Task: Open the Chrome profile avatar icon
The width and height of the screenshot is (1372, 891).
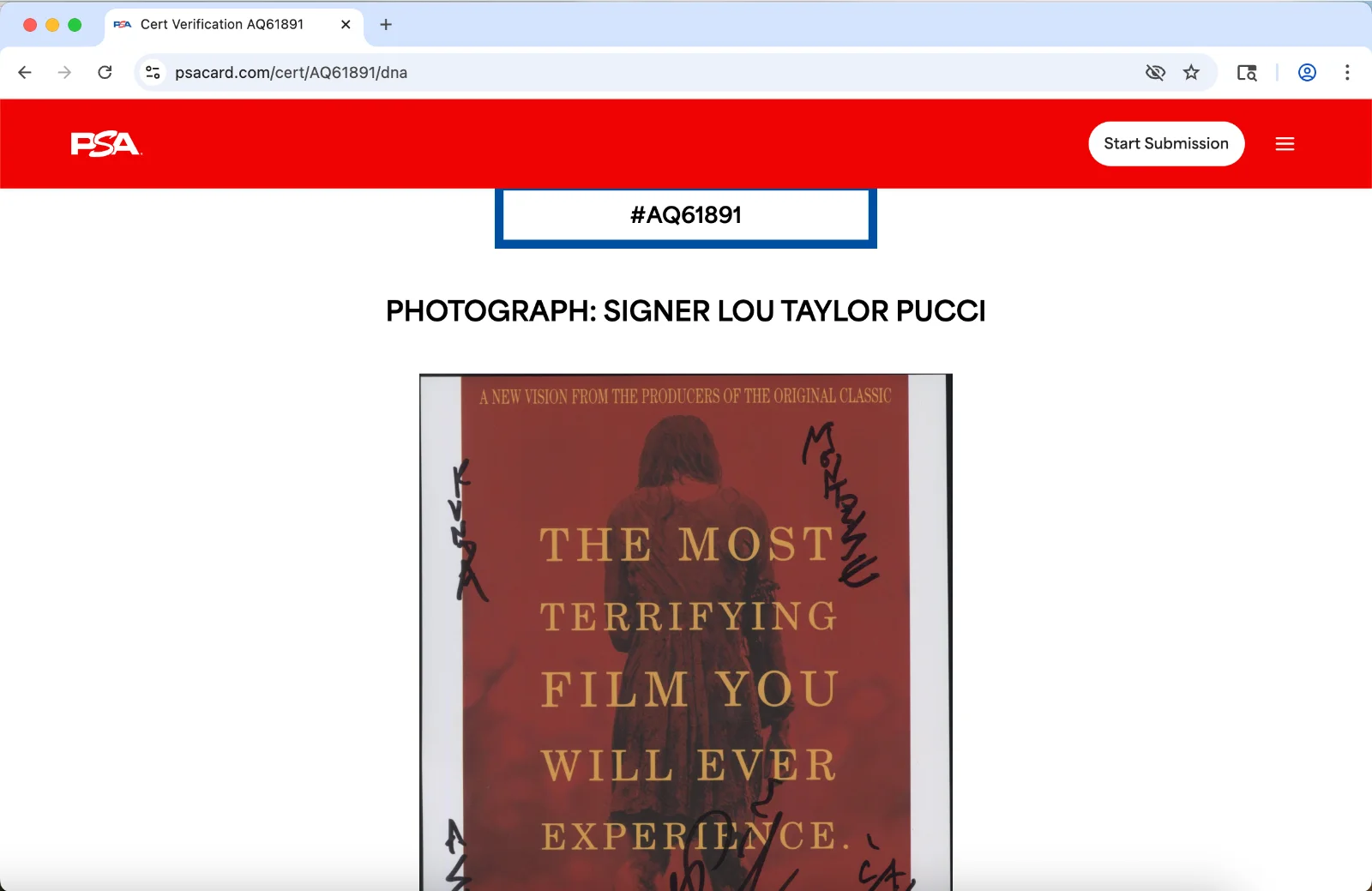Action: 1307,73
